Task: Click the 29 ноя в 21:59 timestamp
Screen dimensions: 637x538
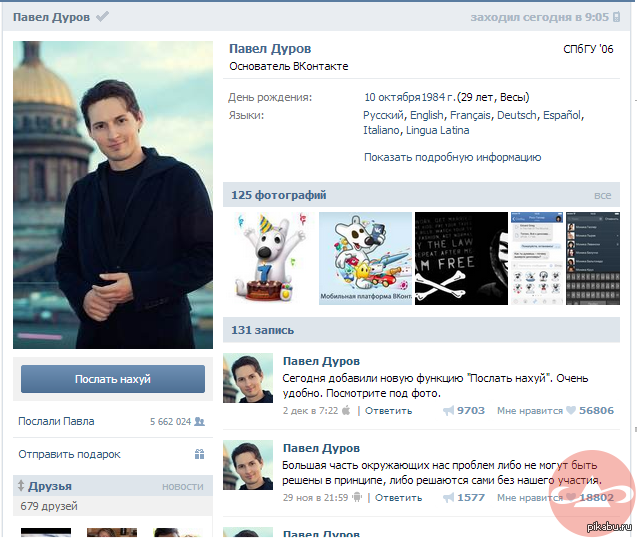Action: [316, 498]
